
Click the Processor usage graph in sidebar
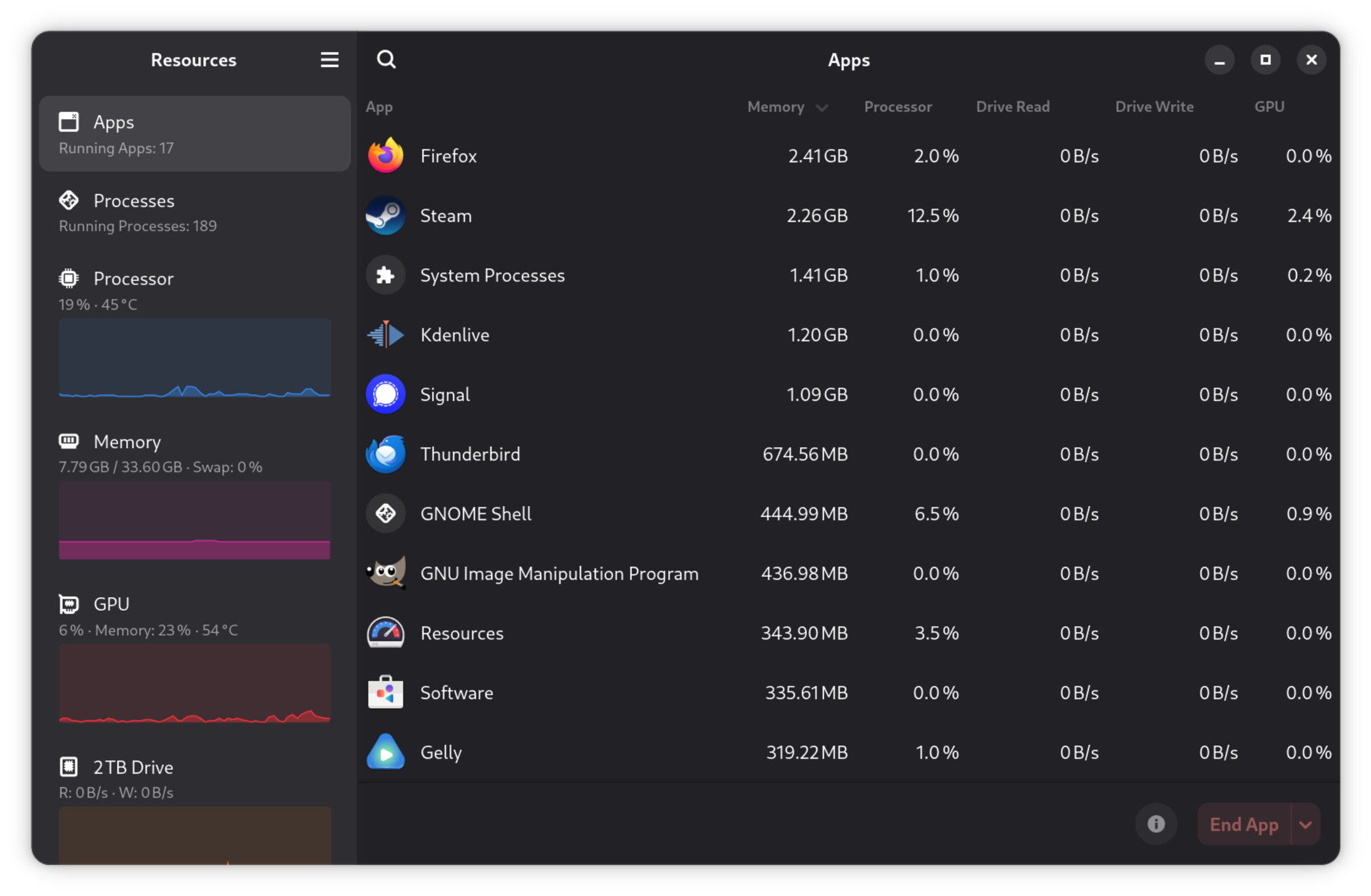(x=195, y=358)
